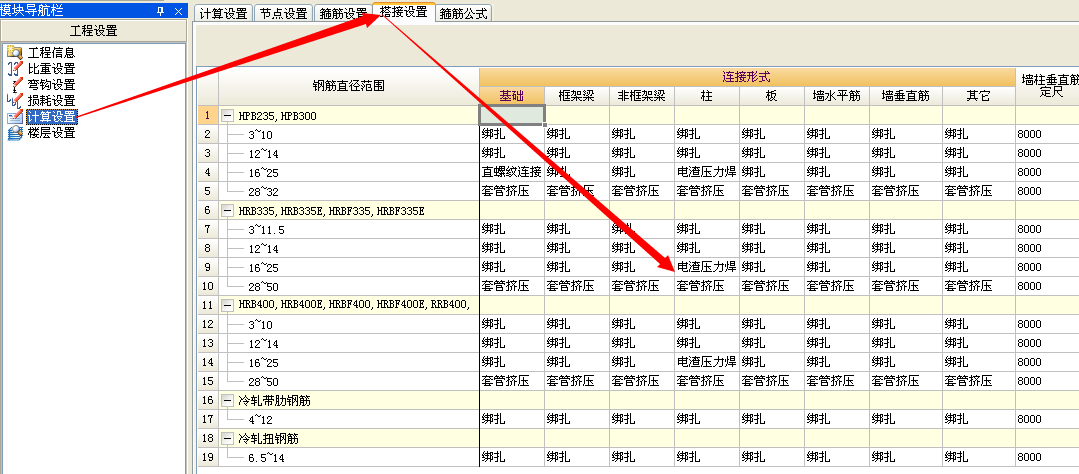Select the 板 column header

click(771, 96)
